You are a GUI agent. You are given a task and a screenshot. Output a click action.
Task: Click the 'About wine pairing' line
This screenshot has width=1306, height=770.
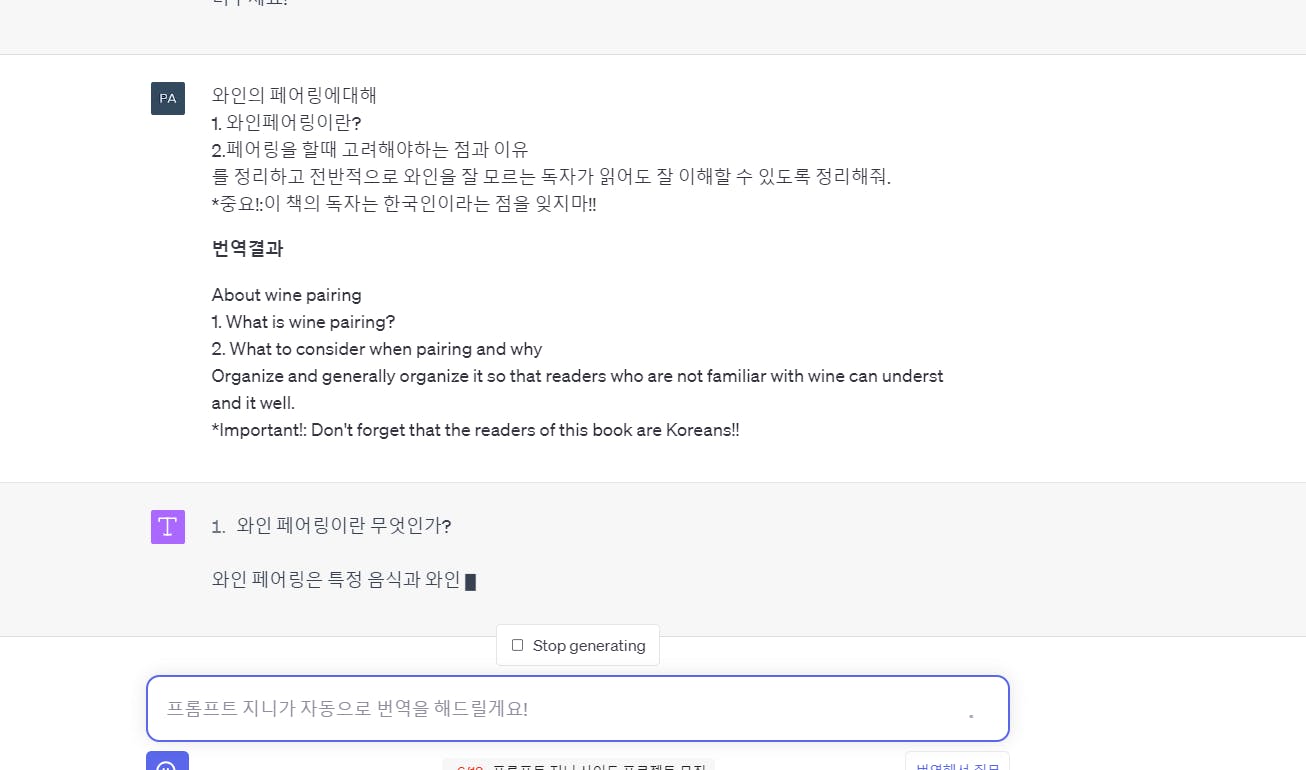tap(287, 295)
